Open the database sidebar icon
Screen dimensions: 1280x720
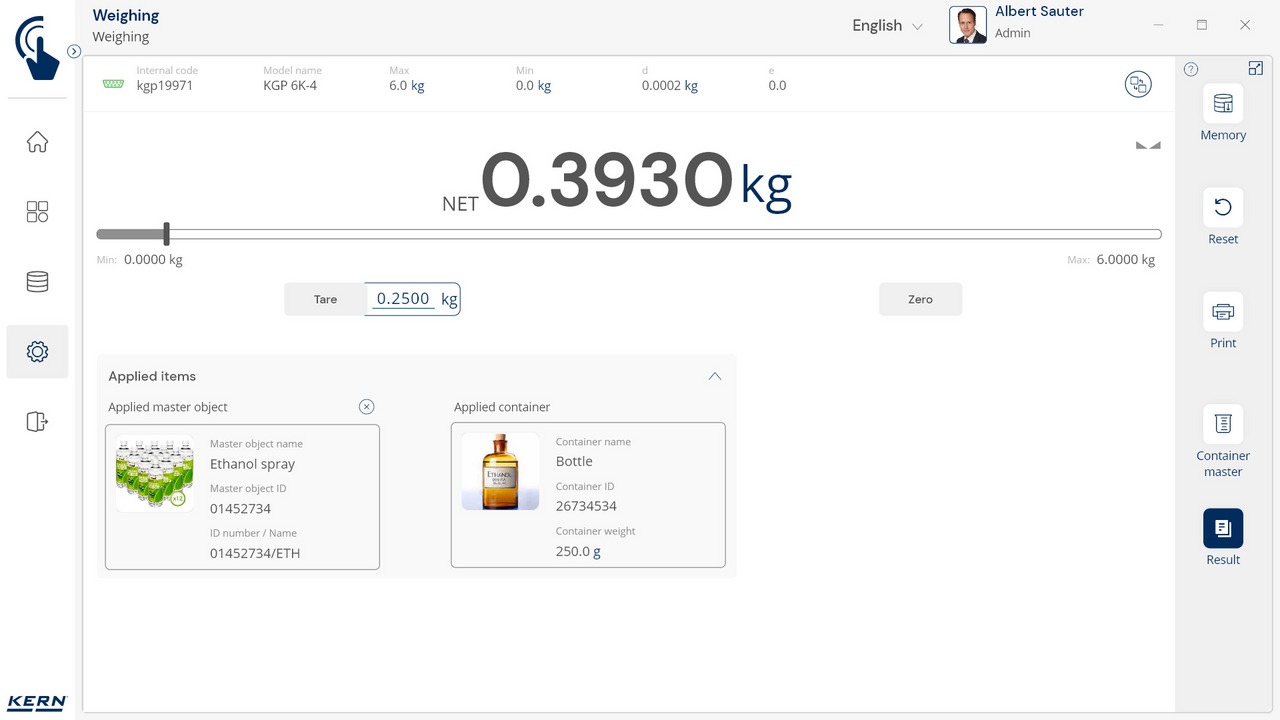click(37, 282)
